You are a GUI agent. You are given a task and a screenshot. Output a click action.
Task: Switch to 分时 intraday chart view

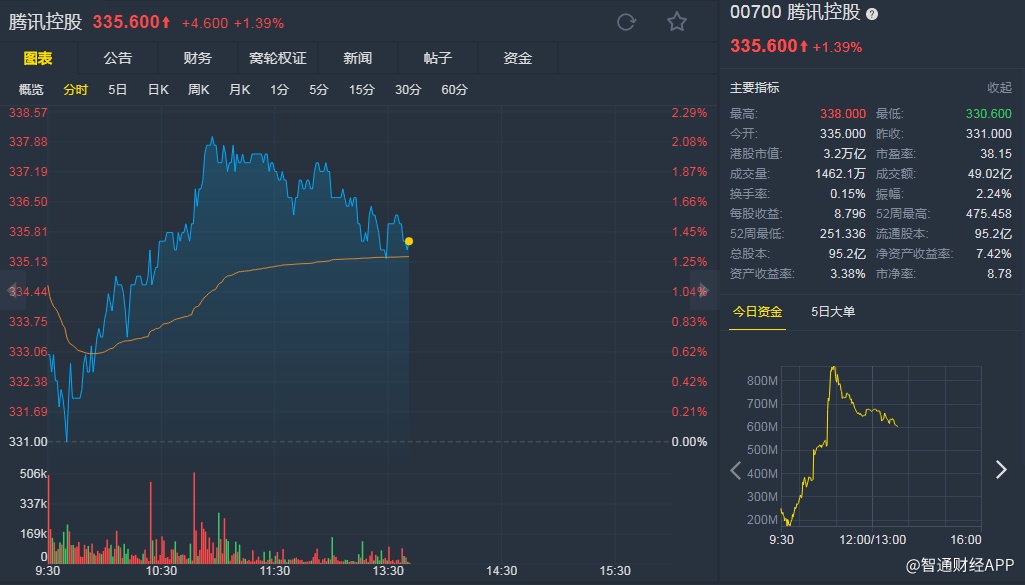point(76,90)
